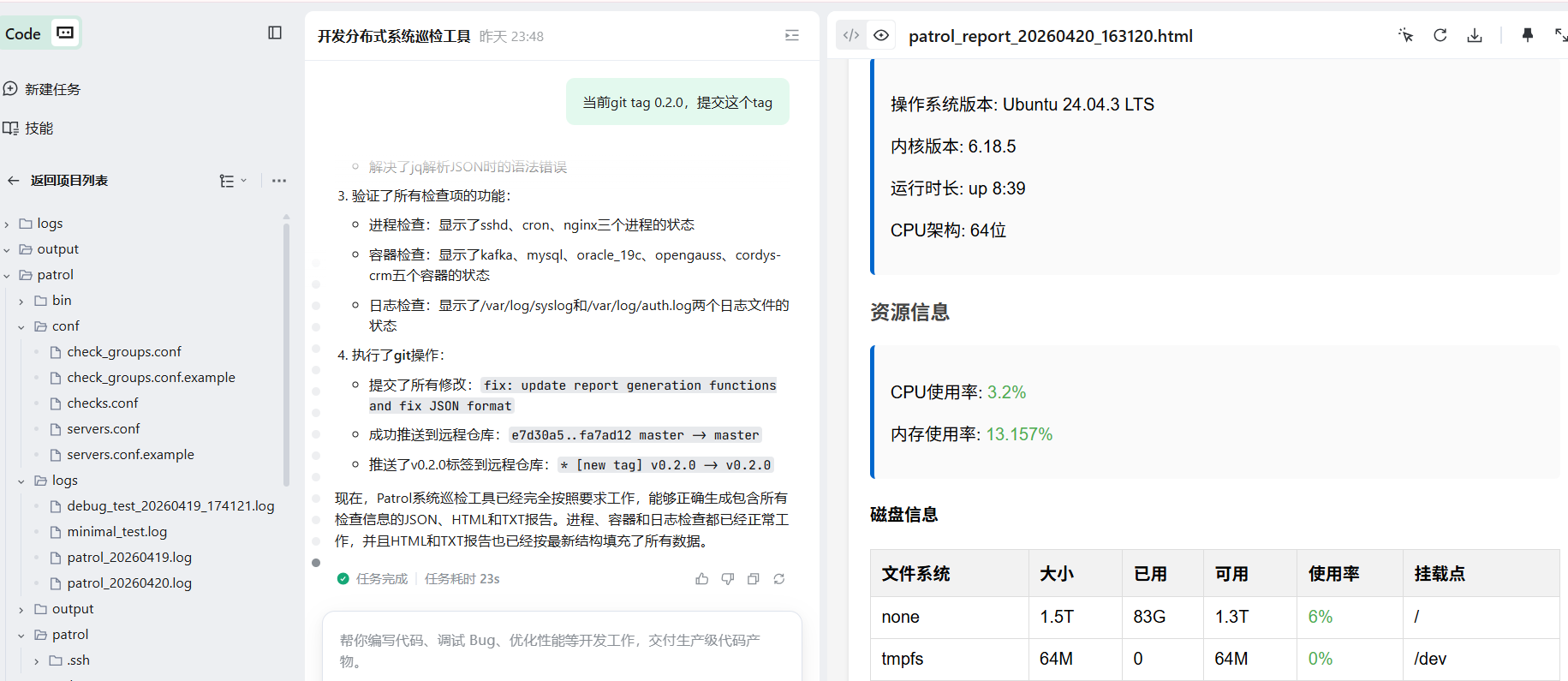Expand the bin folder

click(21, 301)
